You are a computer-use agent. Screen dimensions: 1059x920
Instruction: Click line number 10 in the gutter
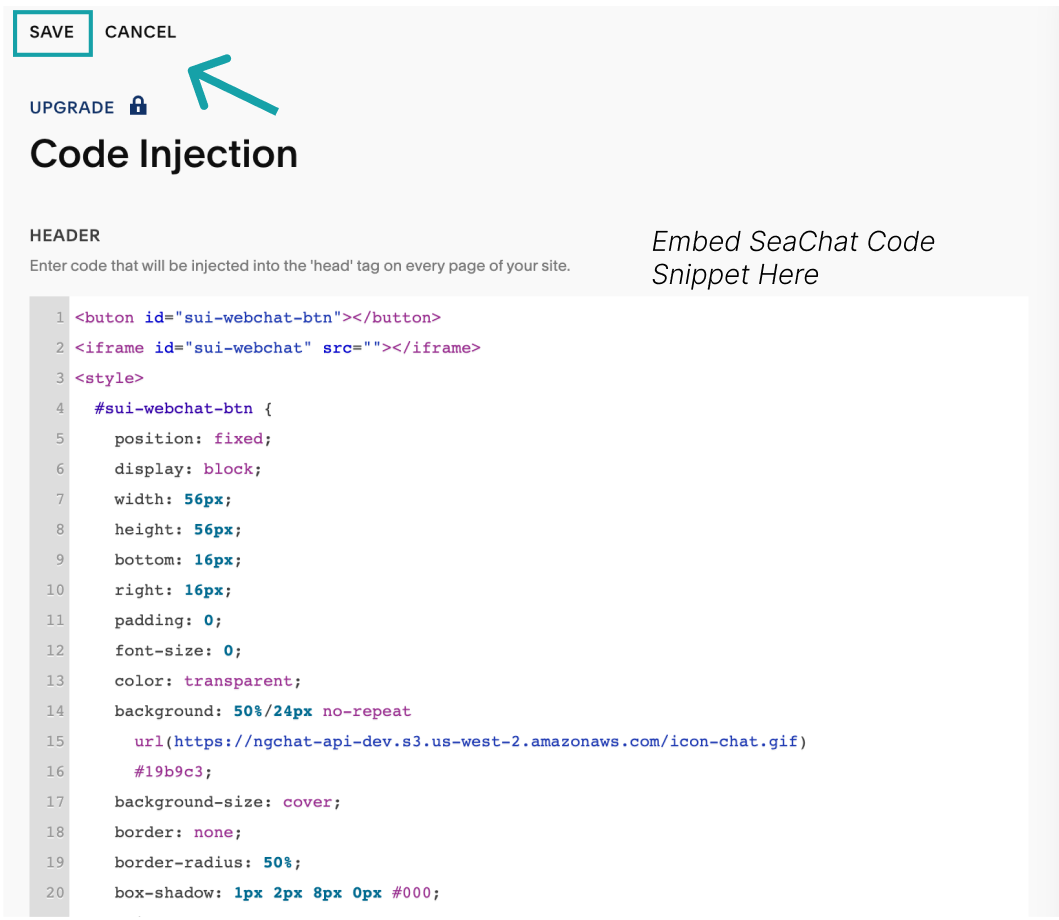click(56, 590)
